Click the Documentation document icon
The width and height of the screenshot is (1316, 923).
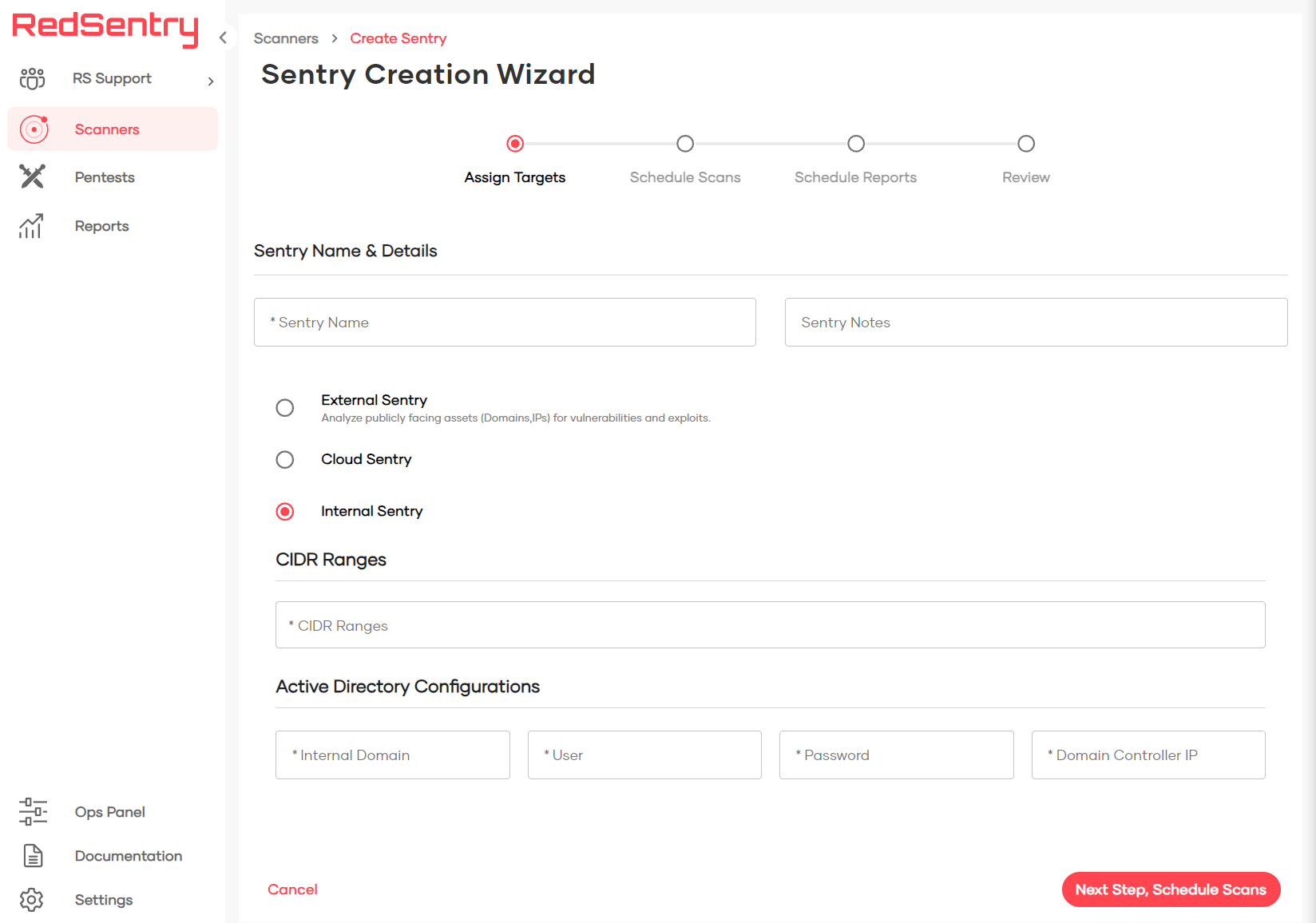32,855
